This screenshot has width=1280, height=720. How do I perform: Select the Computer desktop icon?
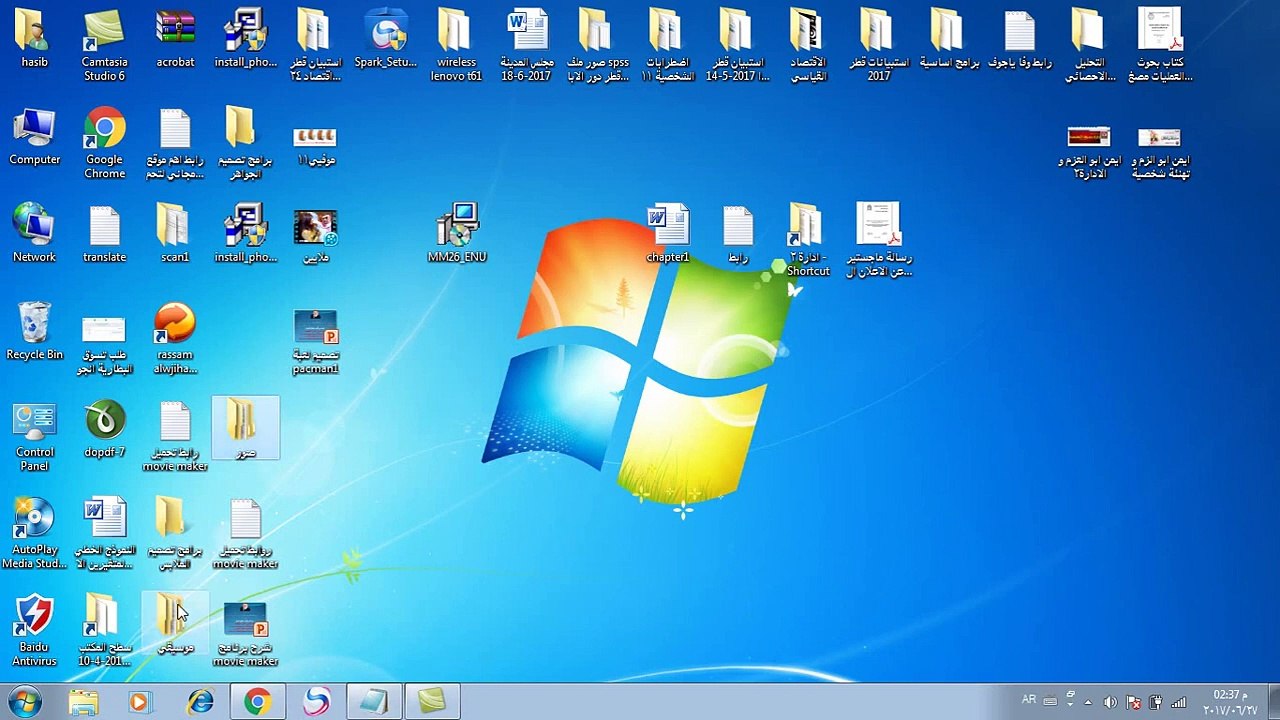pos(34,136)
